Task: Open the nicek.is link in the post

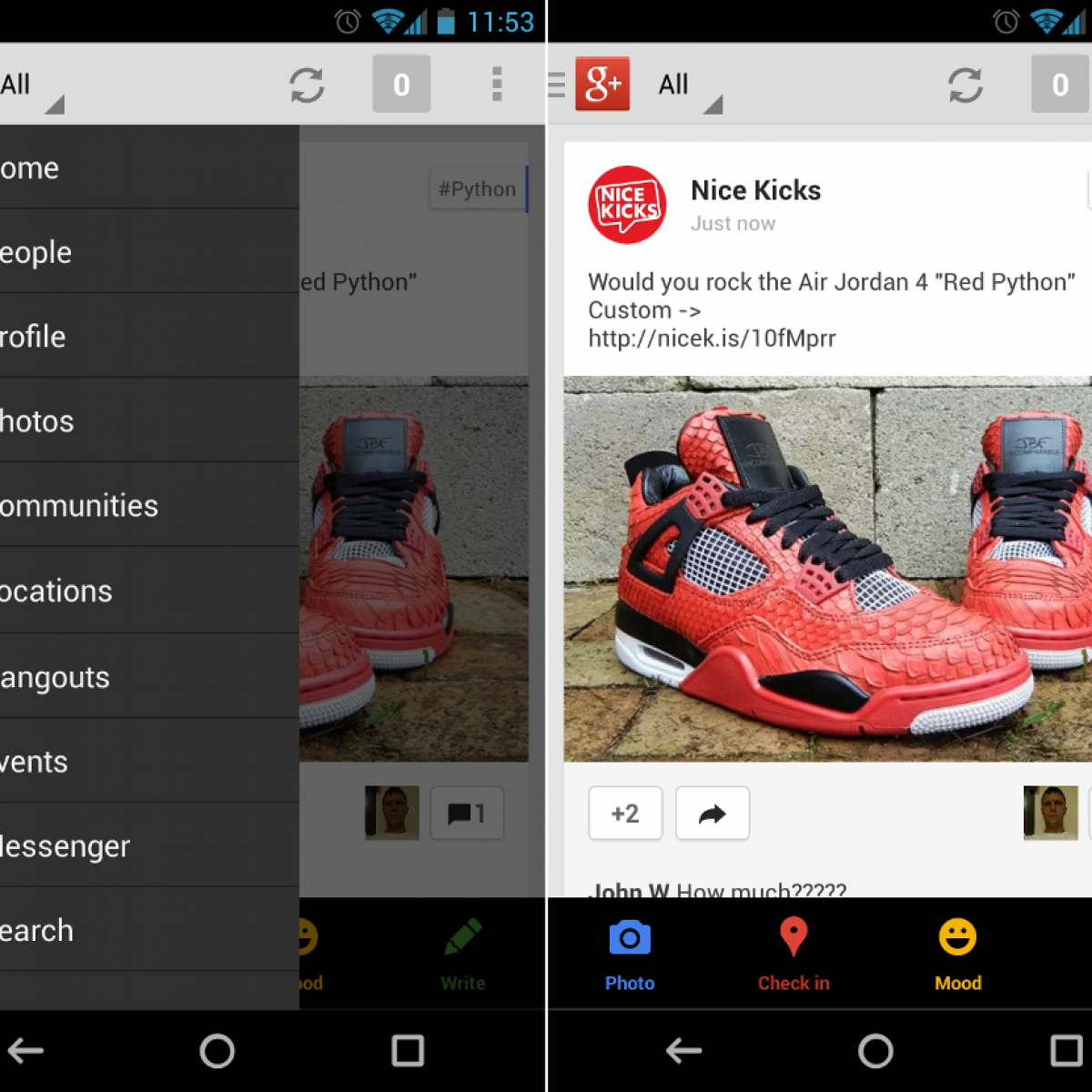Action: (x=712, y=339)
